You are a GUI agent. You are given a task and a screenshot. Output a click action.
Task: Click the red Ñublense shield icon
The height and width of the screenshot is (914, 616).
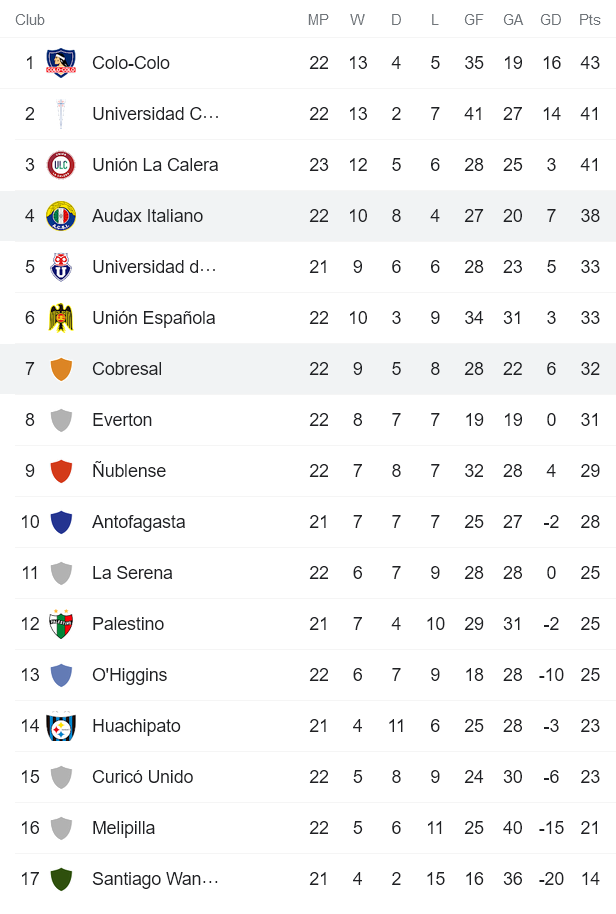pyautogui.click(x=61, y=471)
